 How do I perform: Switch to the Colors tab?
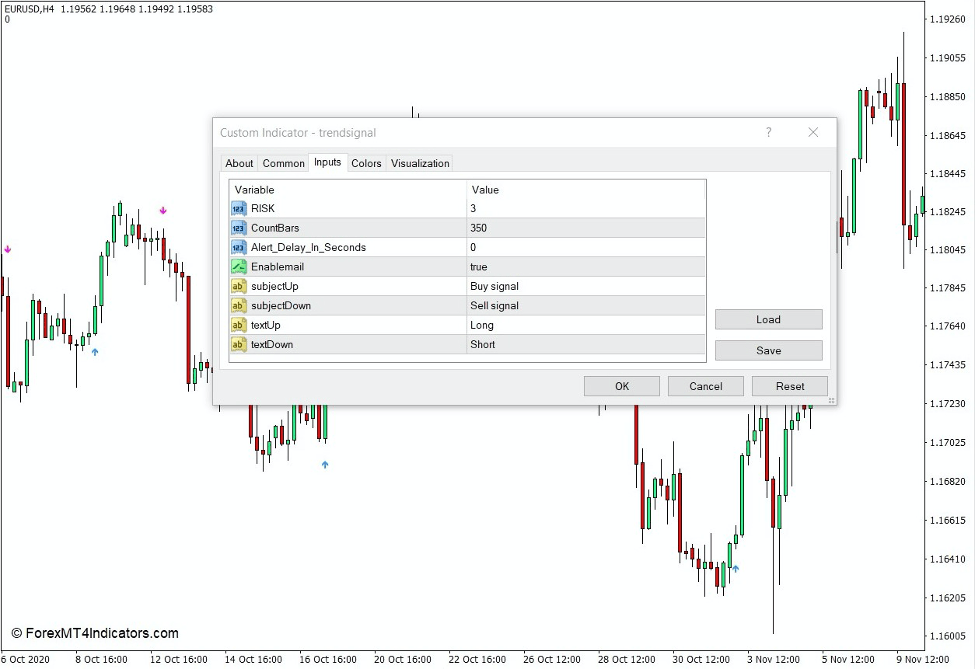tap(366, 163)
